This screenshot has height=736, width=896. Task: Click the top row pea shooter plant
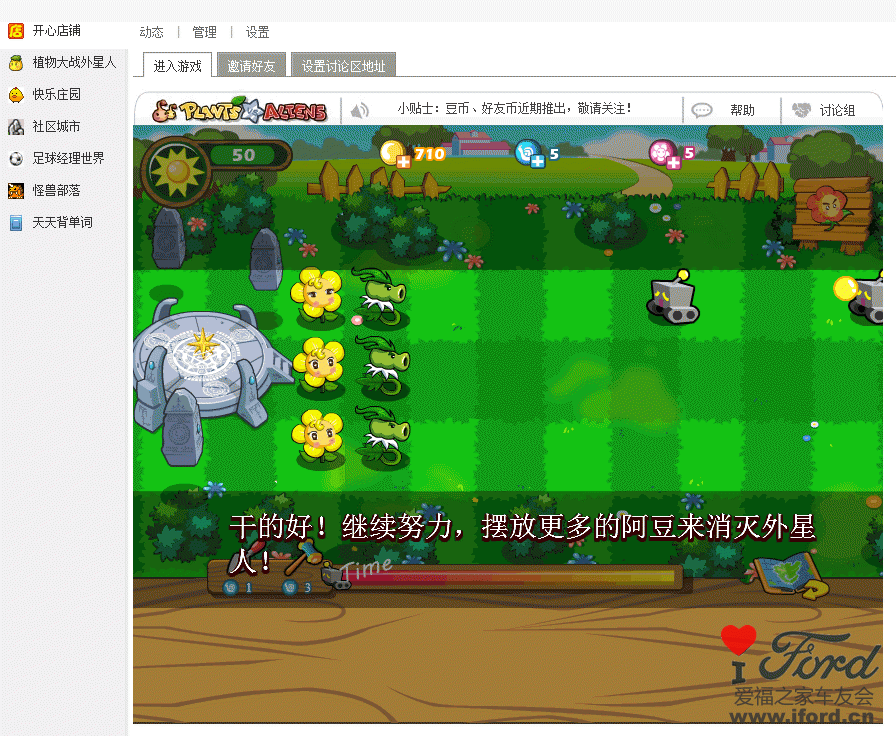tap(379, 296)
